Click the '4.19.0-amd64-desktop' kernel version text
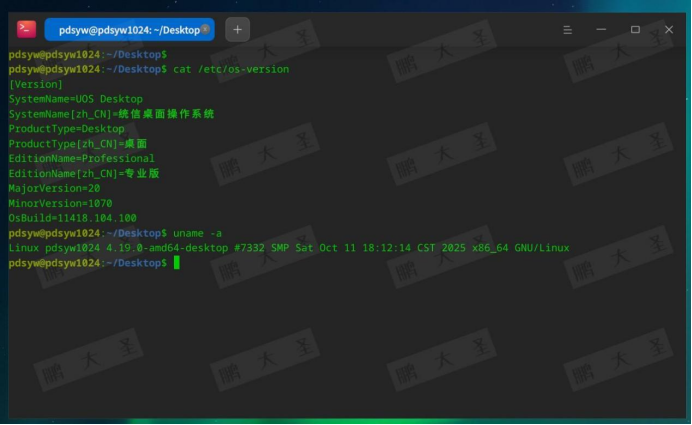The height and width of the screenshot is (425, 692). pos(167,248)
